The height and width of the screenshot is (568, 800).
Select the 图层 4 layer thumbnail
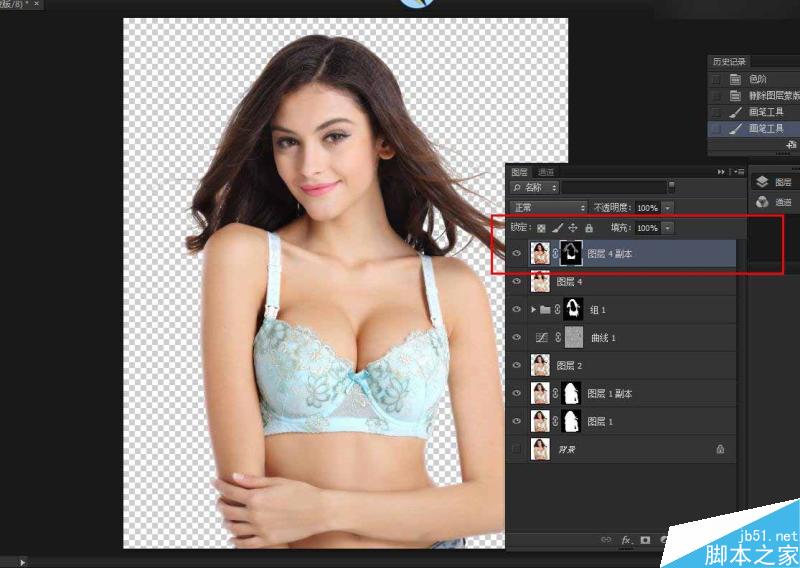pyautogui.click(x=540, y=282)
